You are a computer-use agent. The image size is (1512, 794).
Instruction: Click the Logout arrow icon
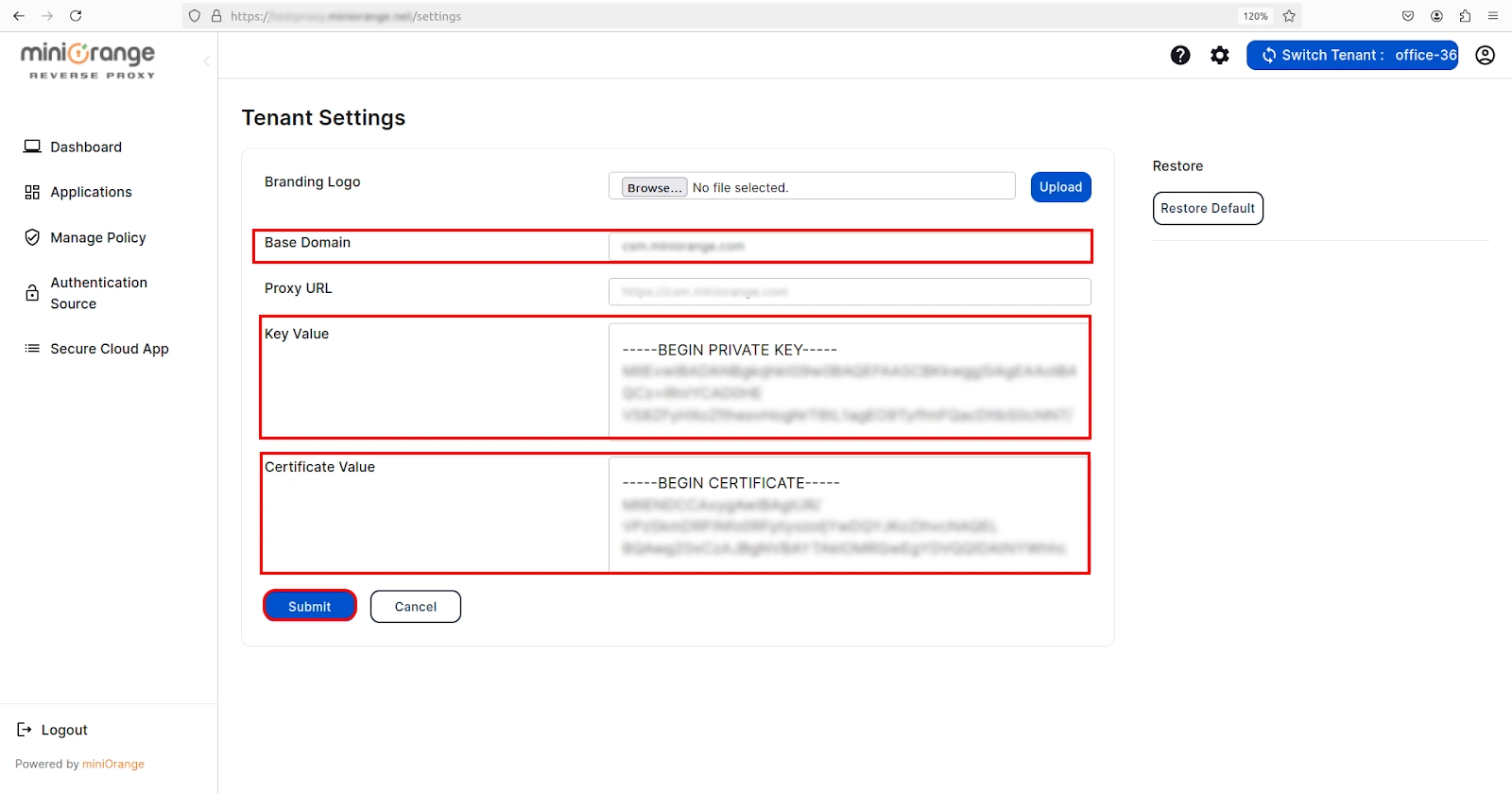pos(25,730)
